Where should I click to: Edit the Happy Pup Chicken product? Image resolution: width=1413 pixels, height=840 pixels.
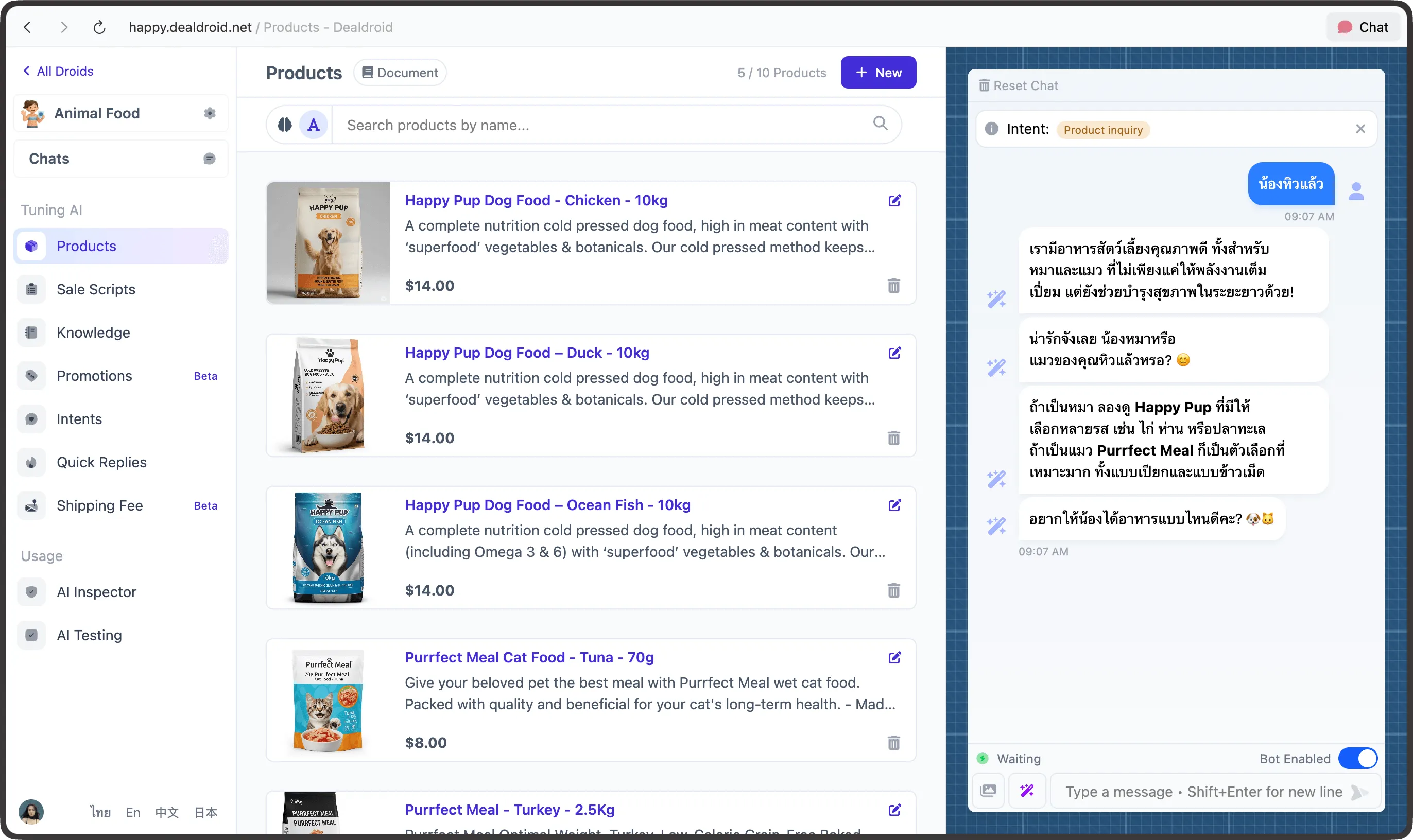pos(894,200)
